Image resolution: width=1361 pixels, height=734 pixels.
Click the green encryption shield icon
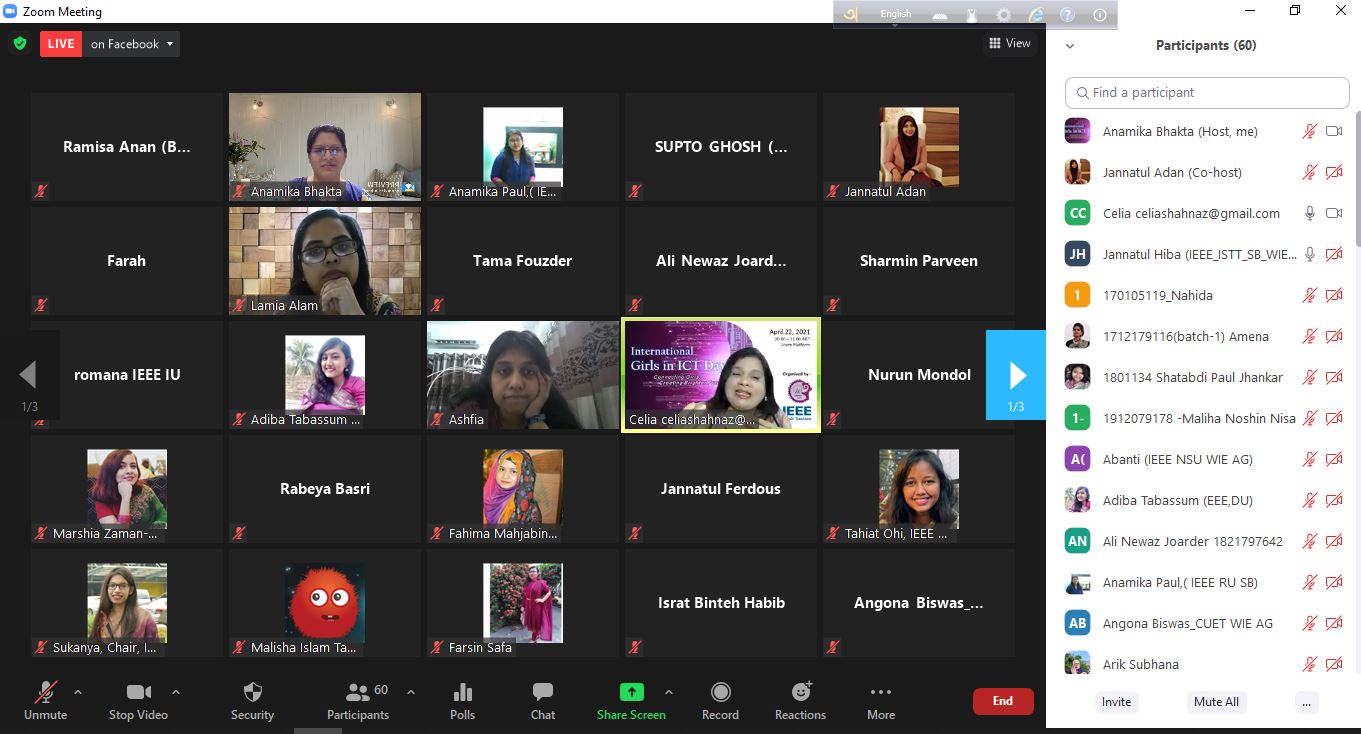[x=19, y=44]
